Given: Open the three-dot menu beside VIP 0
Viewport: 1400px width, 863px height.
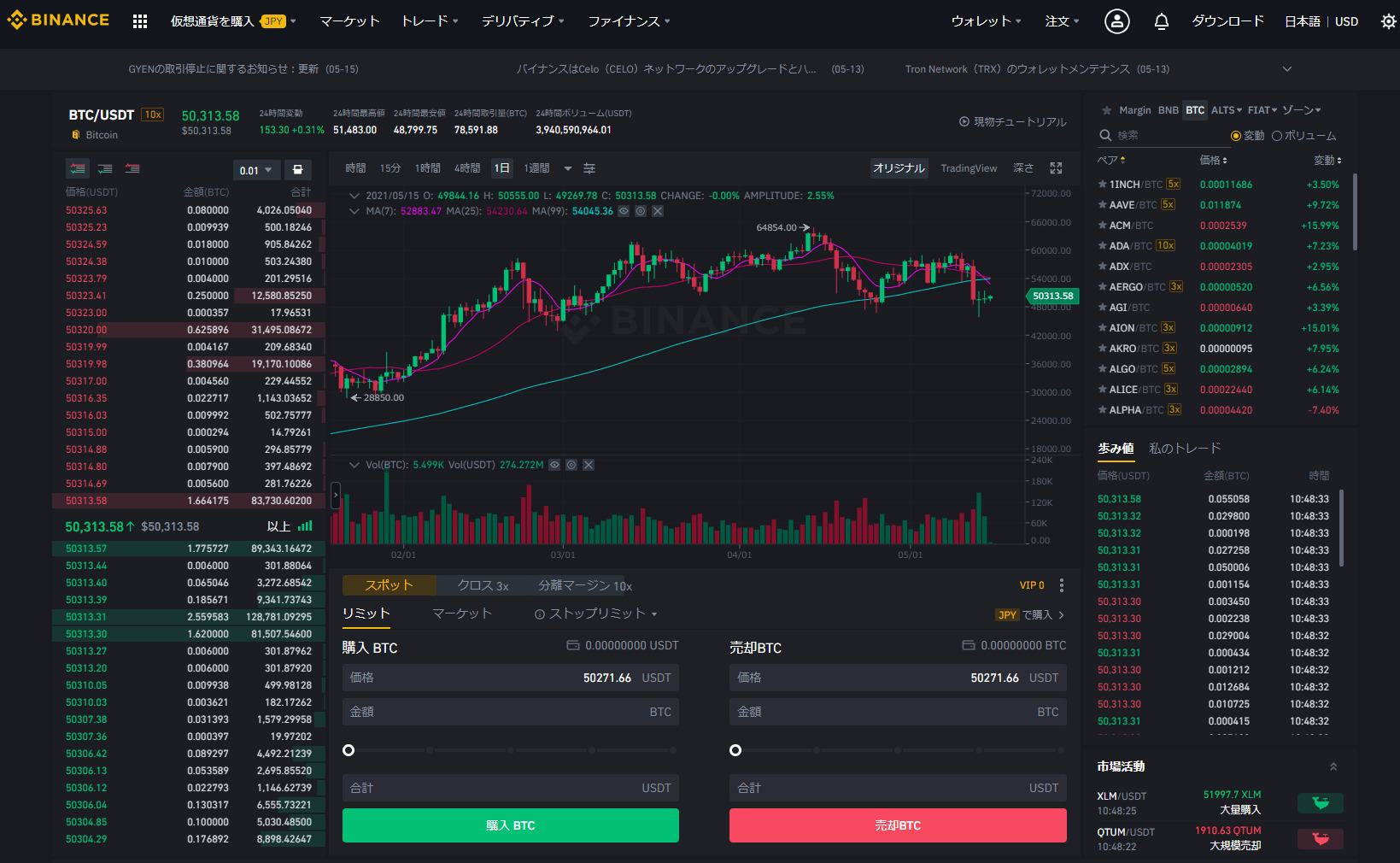Looking at the screenshot, I should (x=1062, y=585).
